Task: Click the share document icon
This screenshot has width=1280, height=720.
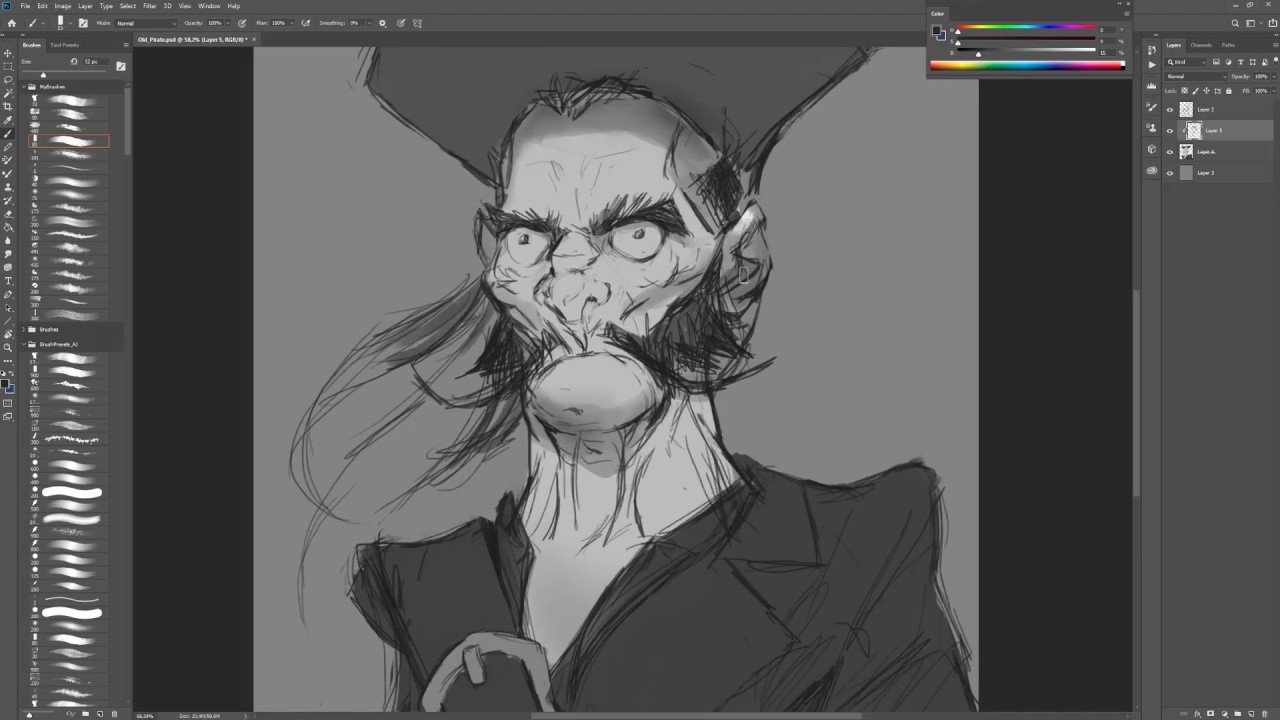Action: tap(1273, 23)
